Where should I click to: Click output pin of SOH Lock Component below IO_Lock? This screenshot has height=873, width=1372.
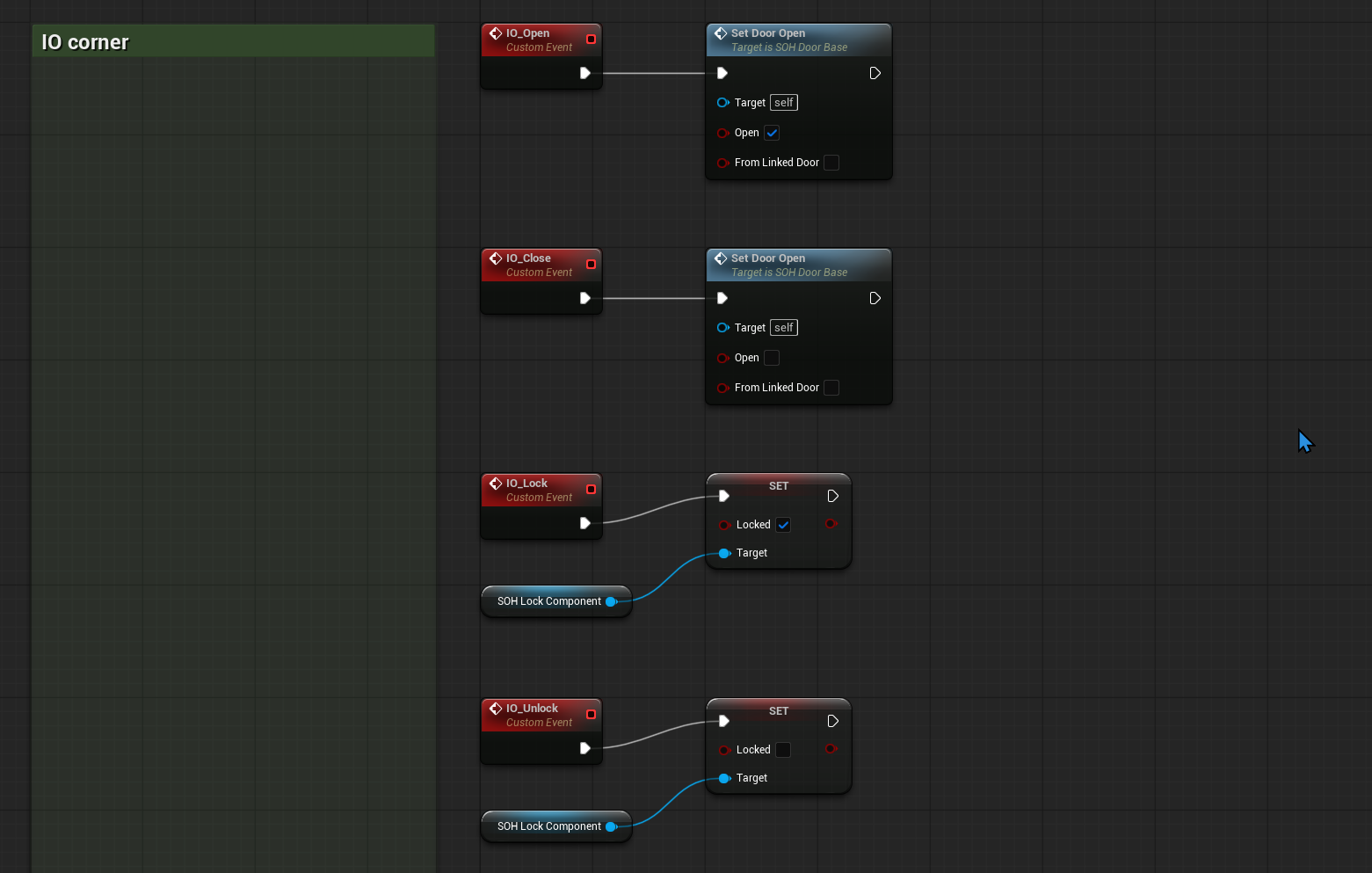pos(611,601)
